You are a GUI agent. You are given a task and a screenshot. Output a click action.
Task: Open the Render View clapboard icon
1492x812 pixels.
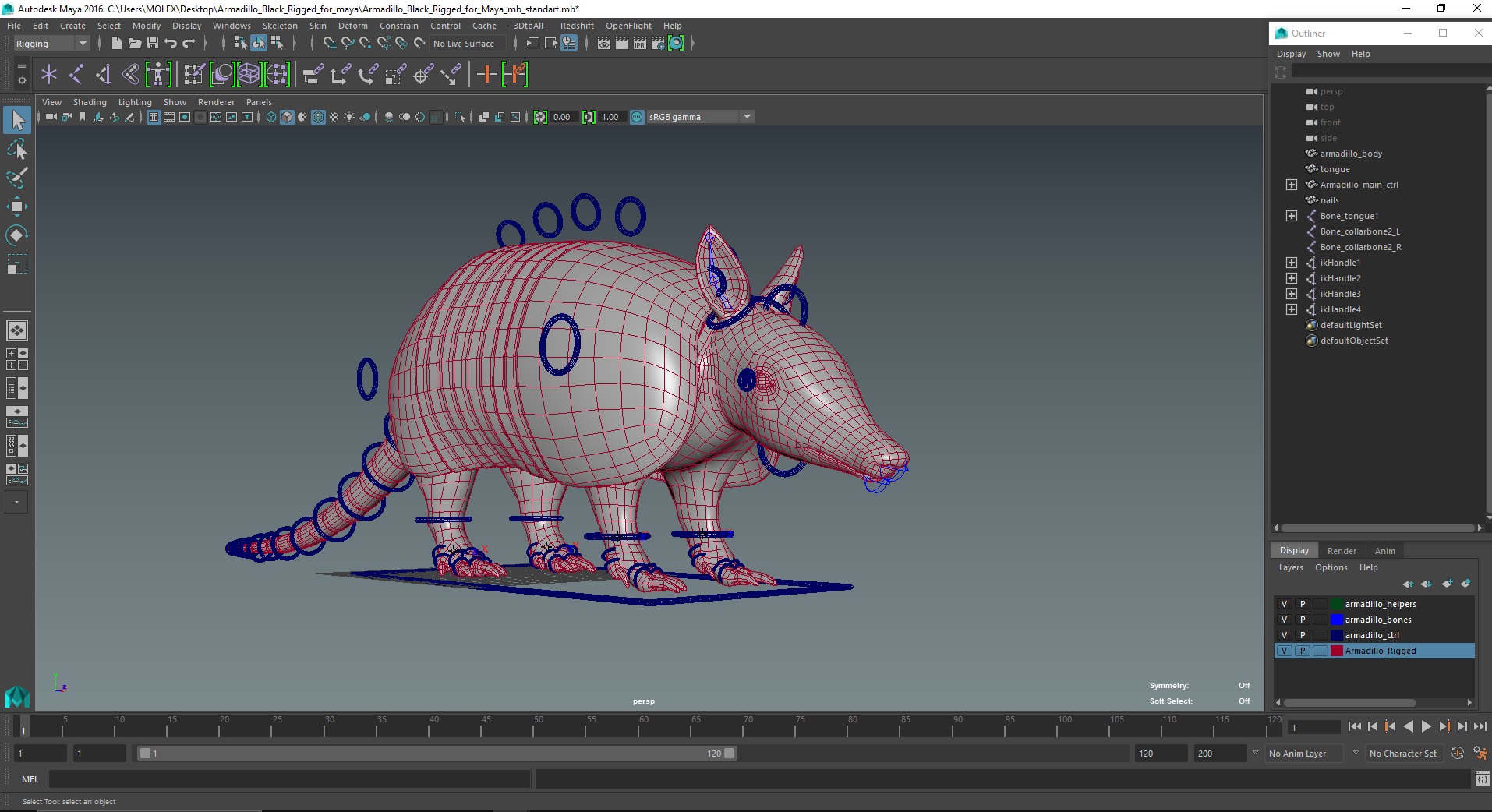click(x=604, y=44)
